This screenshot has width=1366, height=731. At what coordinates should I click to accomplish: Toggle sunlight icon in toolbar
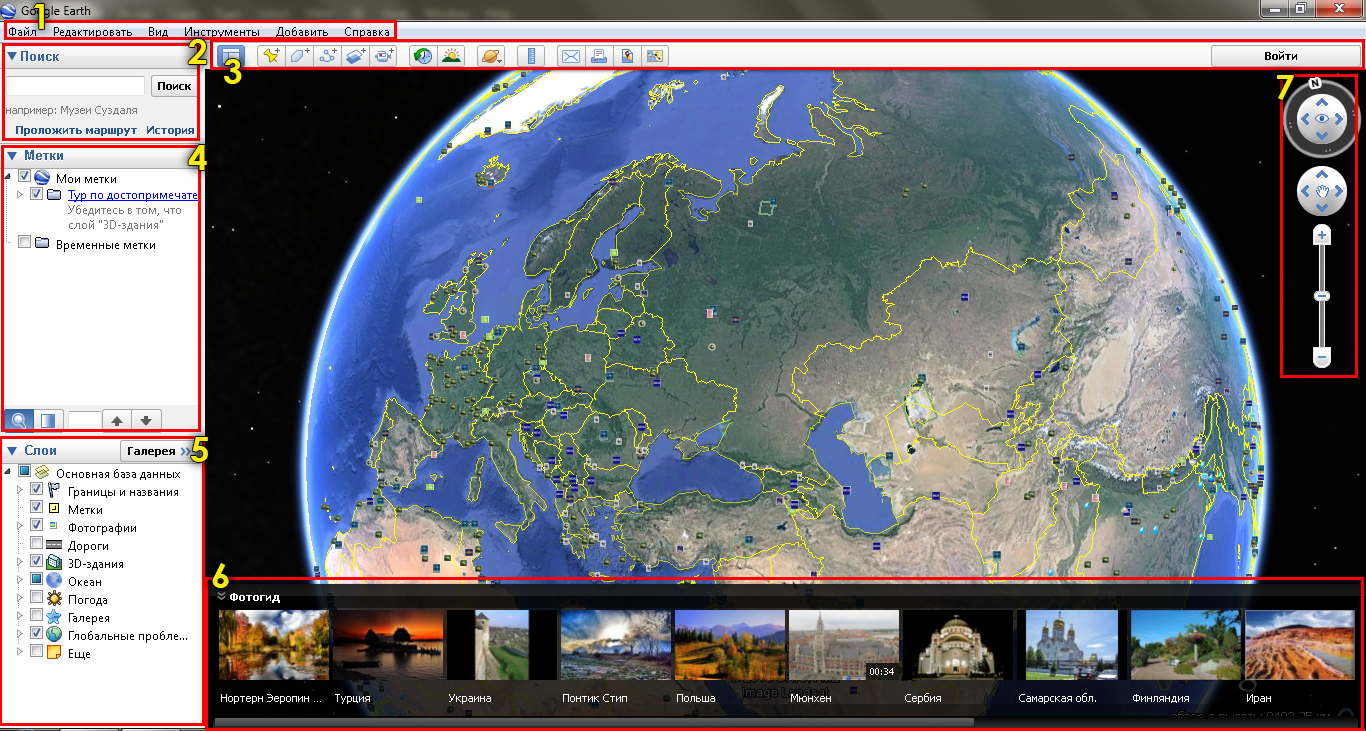tap(451, 56)
